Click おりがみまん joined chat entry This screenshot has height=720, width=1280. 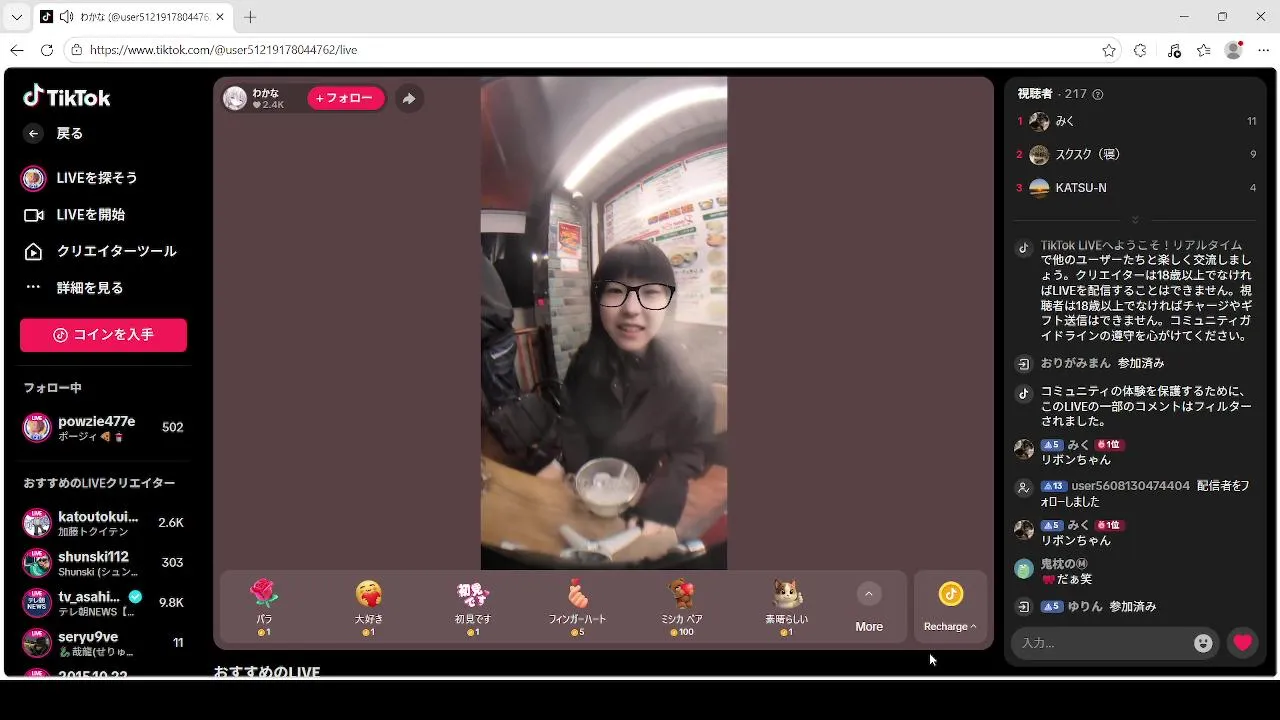(1089, 363)
